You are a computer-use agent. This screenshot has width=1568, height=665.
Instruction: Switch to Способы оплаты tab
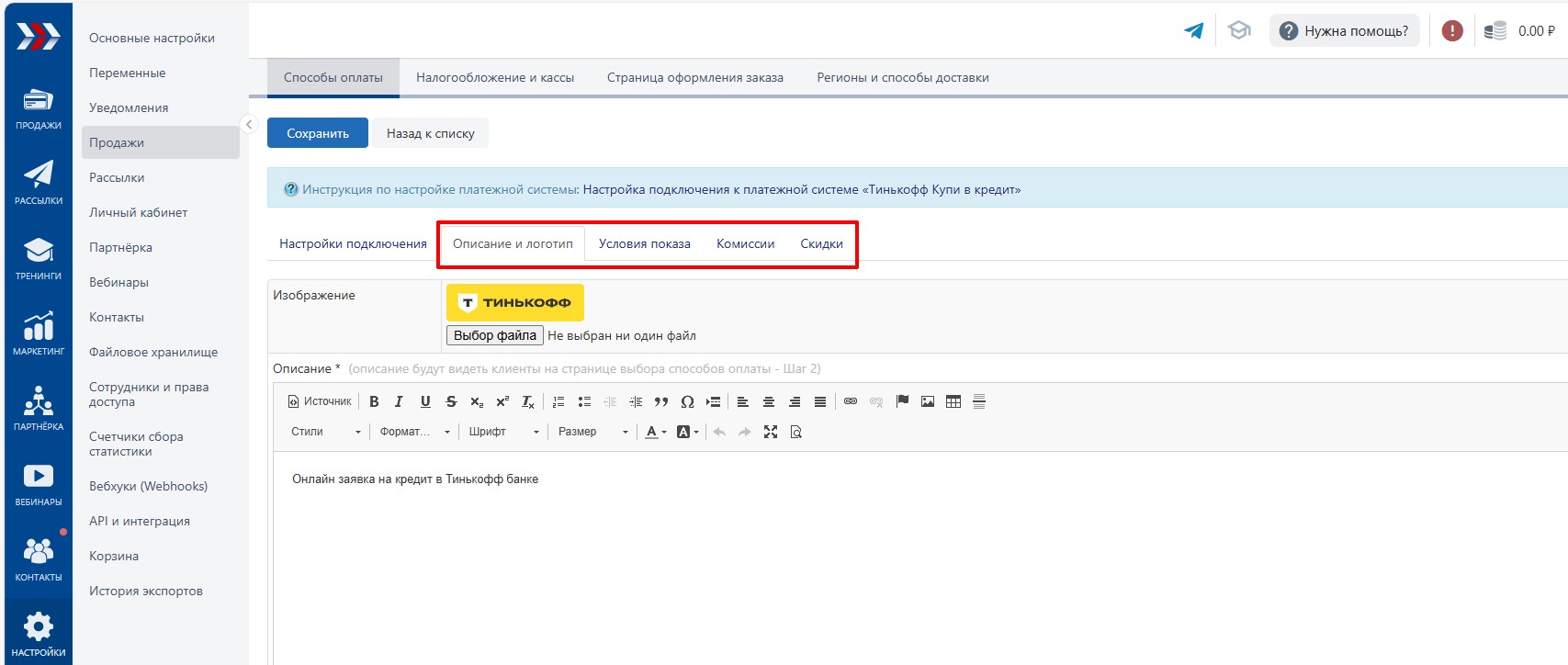333,77
